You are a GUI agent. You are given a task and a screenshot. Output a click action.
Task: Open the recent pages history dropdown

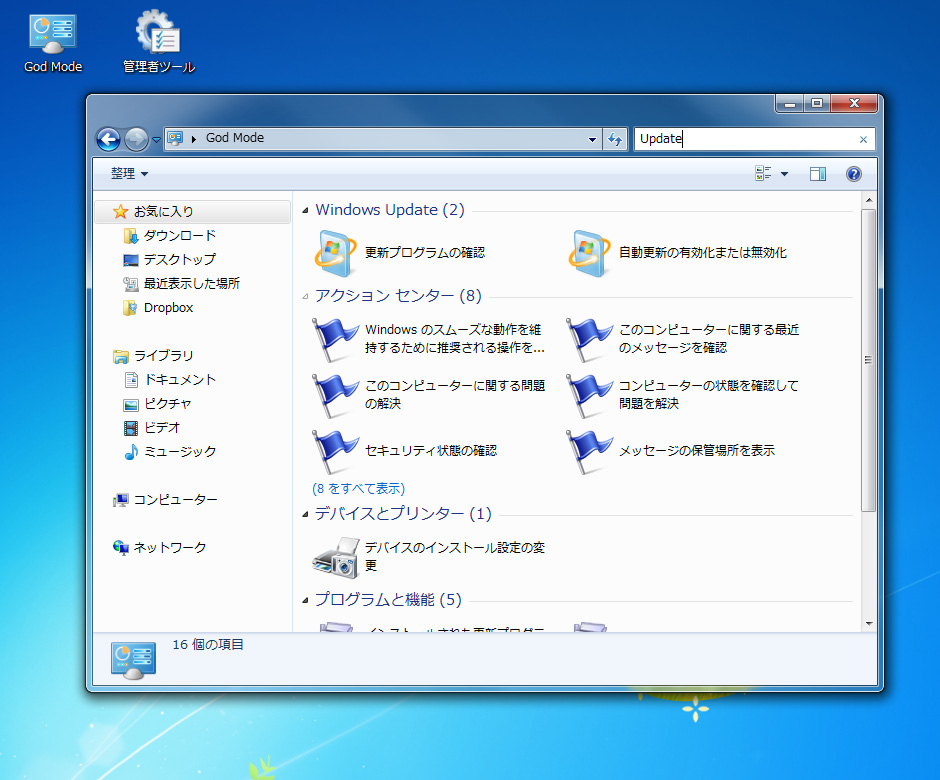coord(156,140)
